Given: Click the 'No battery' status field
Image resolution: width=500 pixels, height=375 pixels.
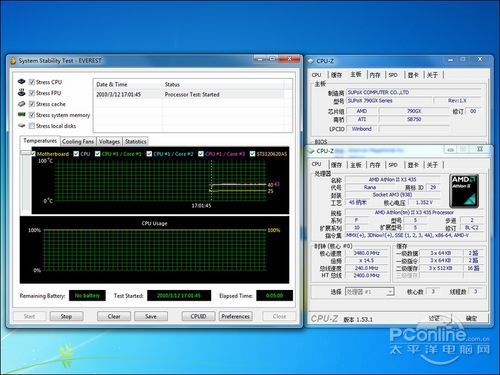Looking at the screenshot, I should coord(87,295).
